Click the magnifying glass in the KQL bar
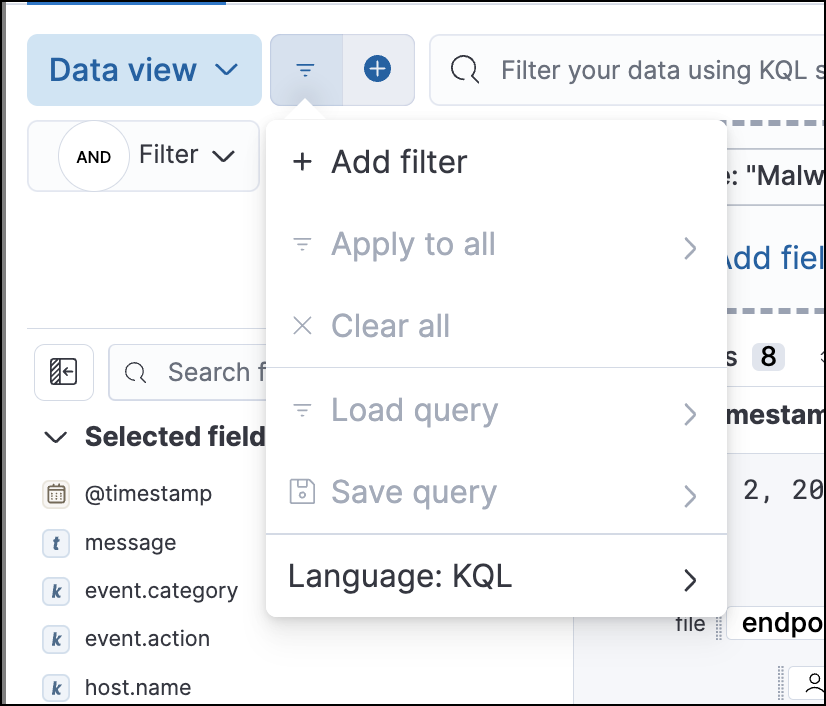The height and width of the screenshot is (706, 826). click(464, 70)
